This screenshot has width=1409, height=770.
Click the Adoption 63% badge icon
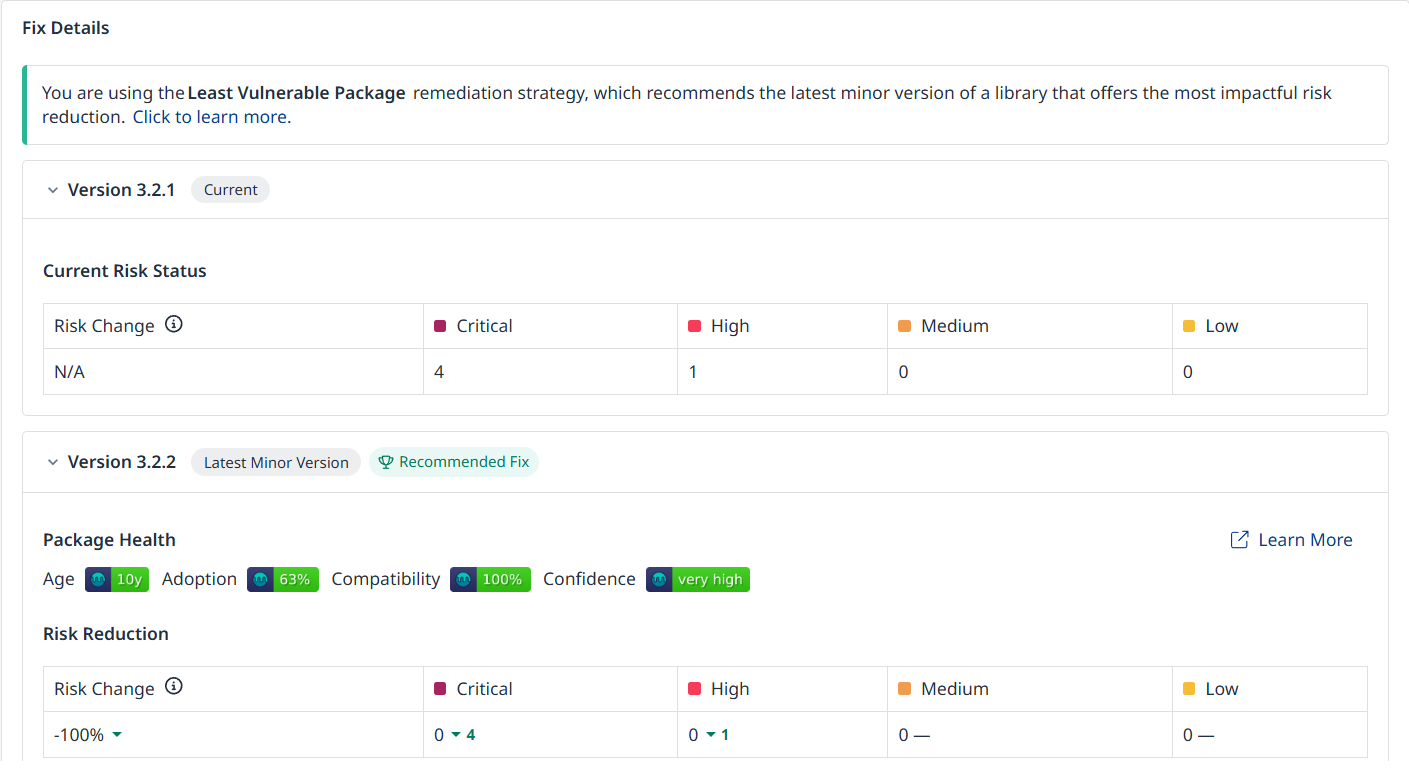click(x=260, y=580)
